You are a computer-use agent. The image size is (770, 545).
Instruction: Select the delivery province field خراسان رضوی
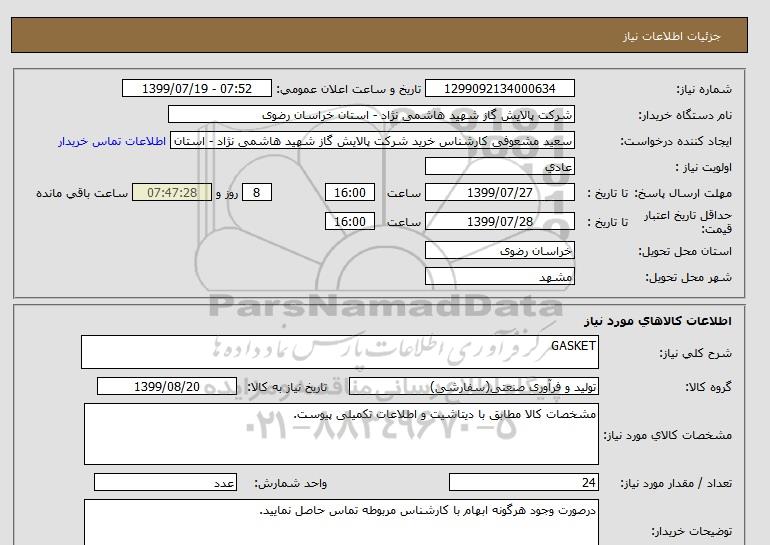pyautogui.click(x=500, y=251)
